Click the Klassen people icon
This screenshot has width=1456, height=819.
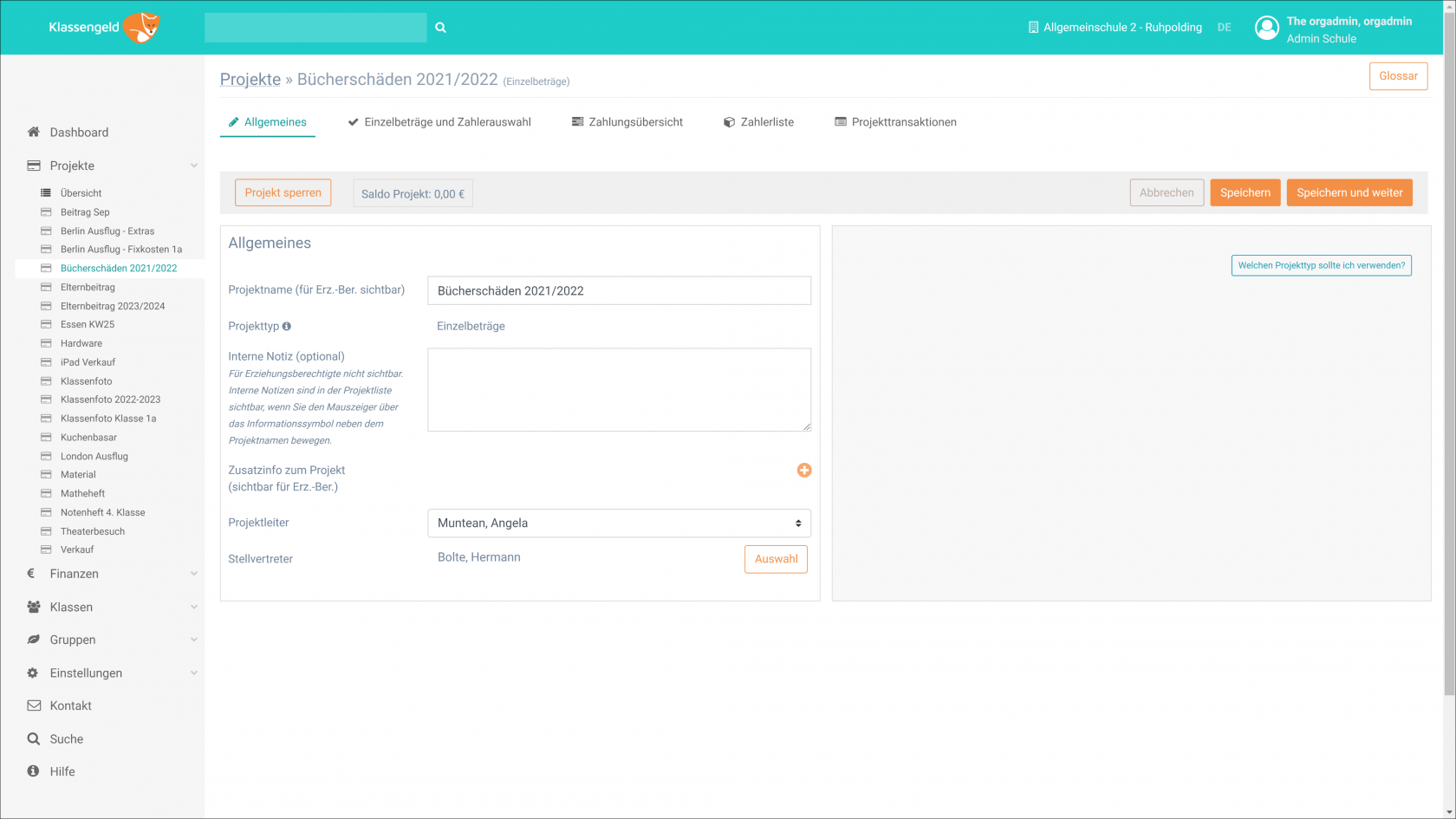tap(34, 607)
